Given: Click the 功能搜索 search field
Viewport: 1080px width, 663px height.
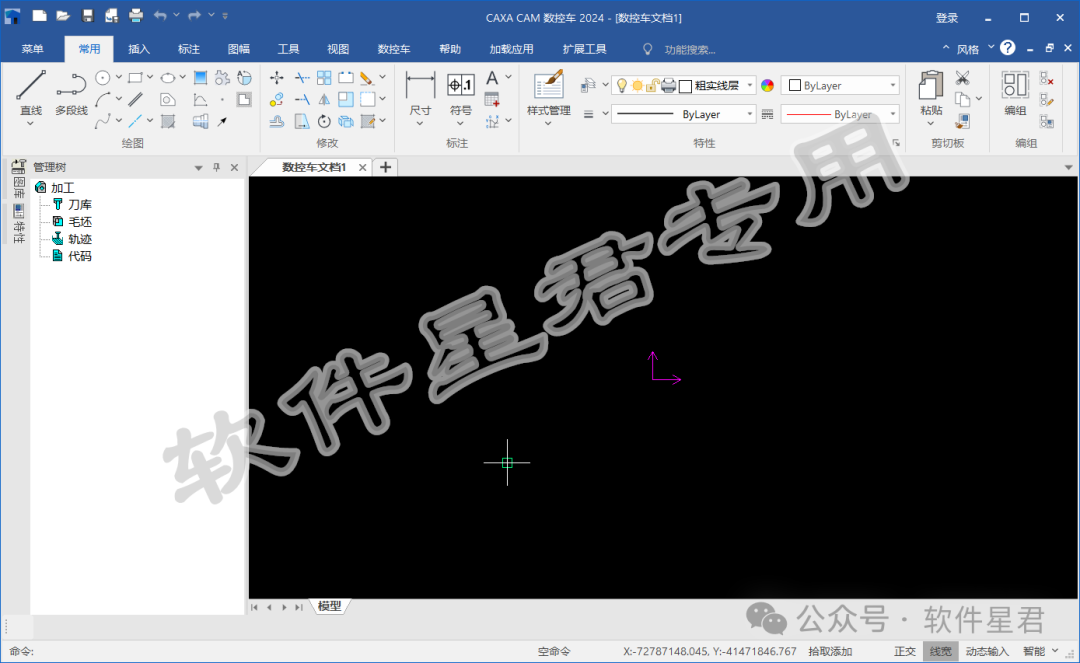Looking at the screenshot, I should (x=691, y=50).
